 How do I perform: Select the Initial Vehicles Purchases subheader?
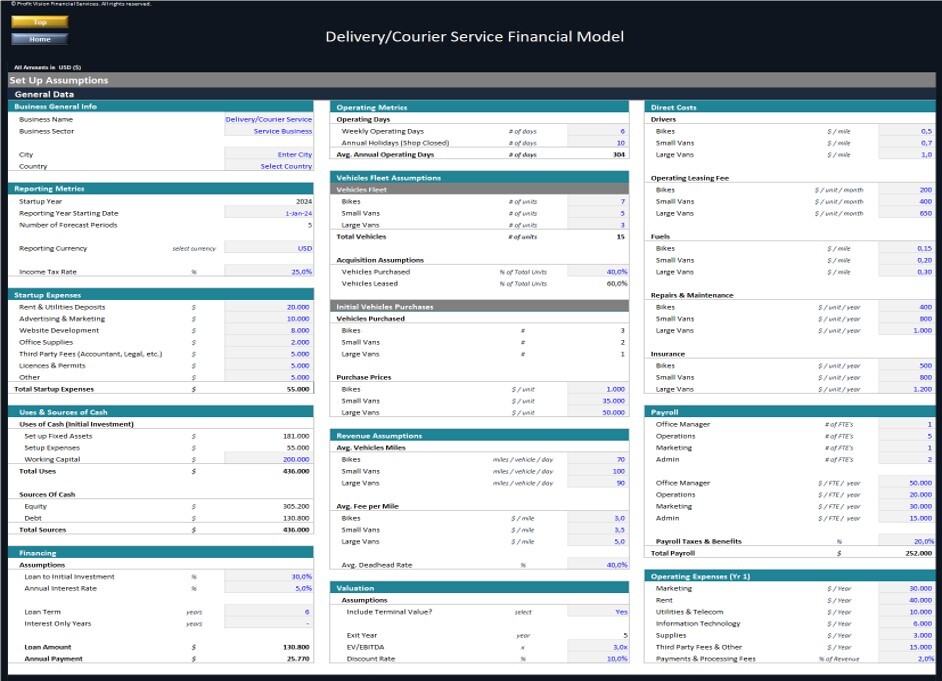[x=479, y=306]
